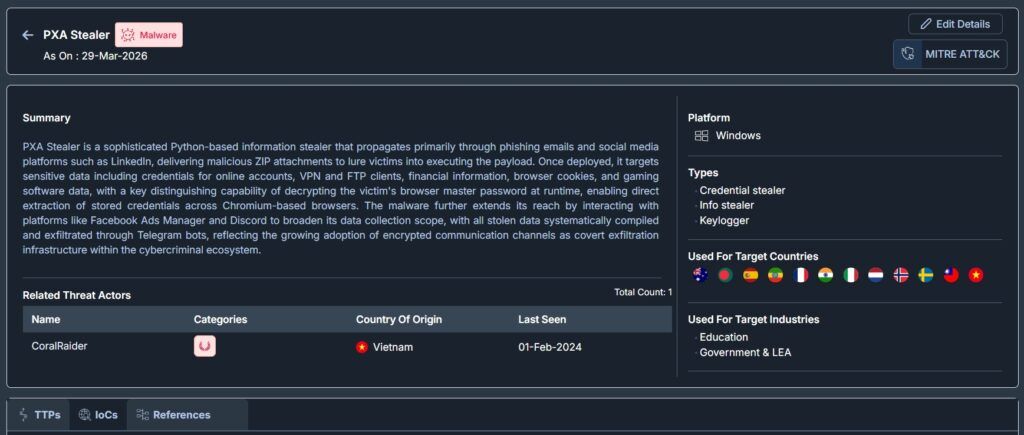
Task: Click the Country Of Origin column header
Action: pyautogui.click(x=399, y=319)
